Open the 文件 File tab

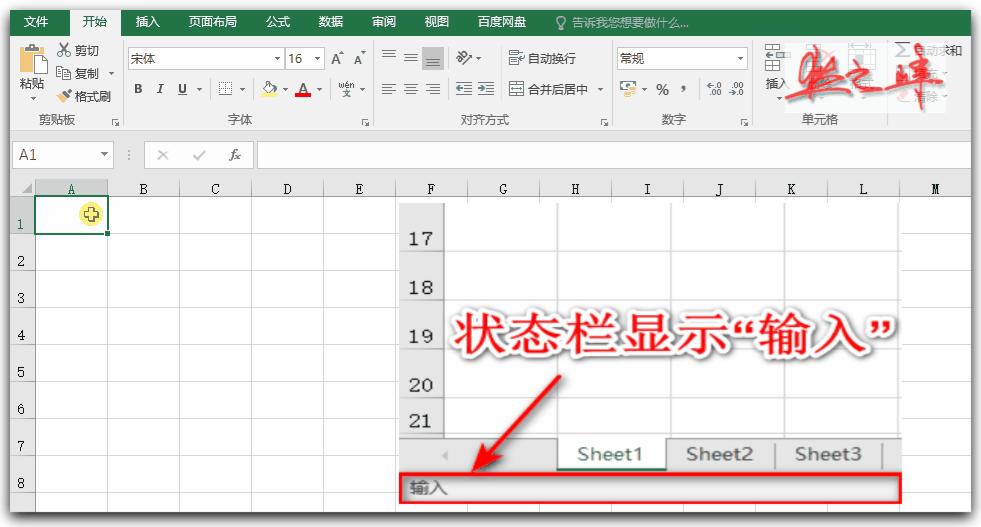click(x=36, y=22)
